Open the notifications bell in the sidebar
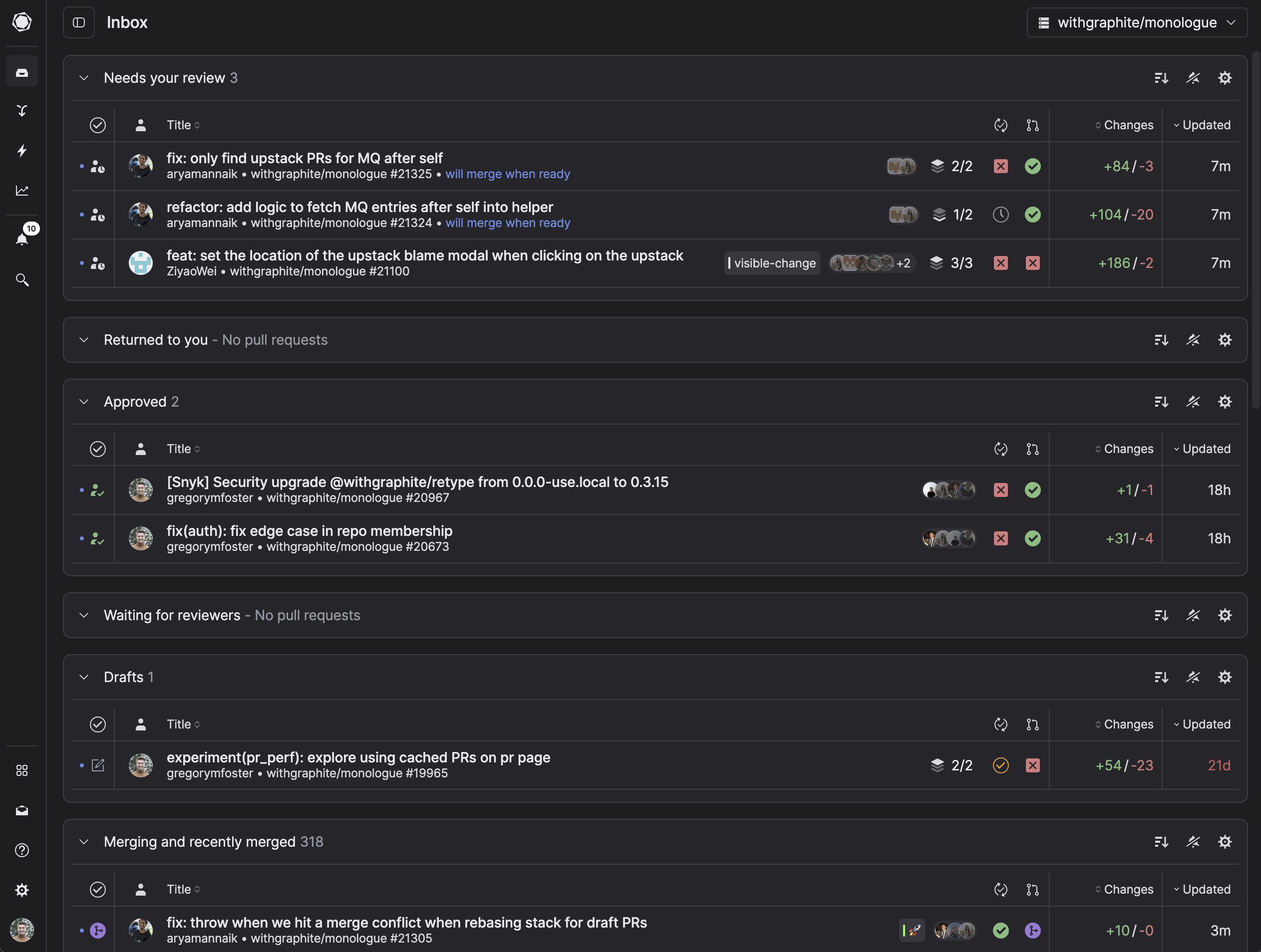Image resolution: width=1261 pixels, height=952 pixels. (21, 238)
